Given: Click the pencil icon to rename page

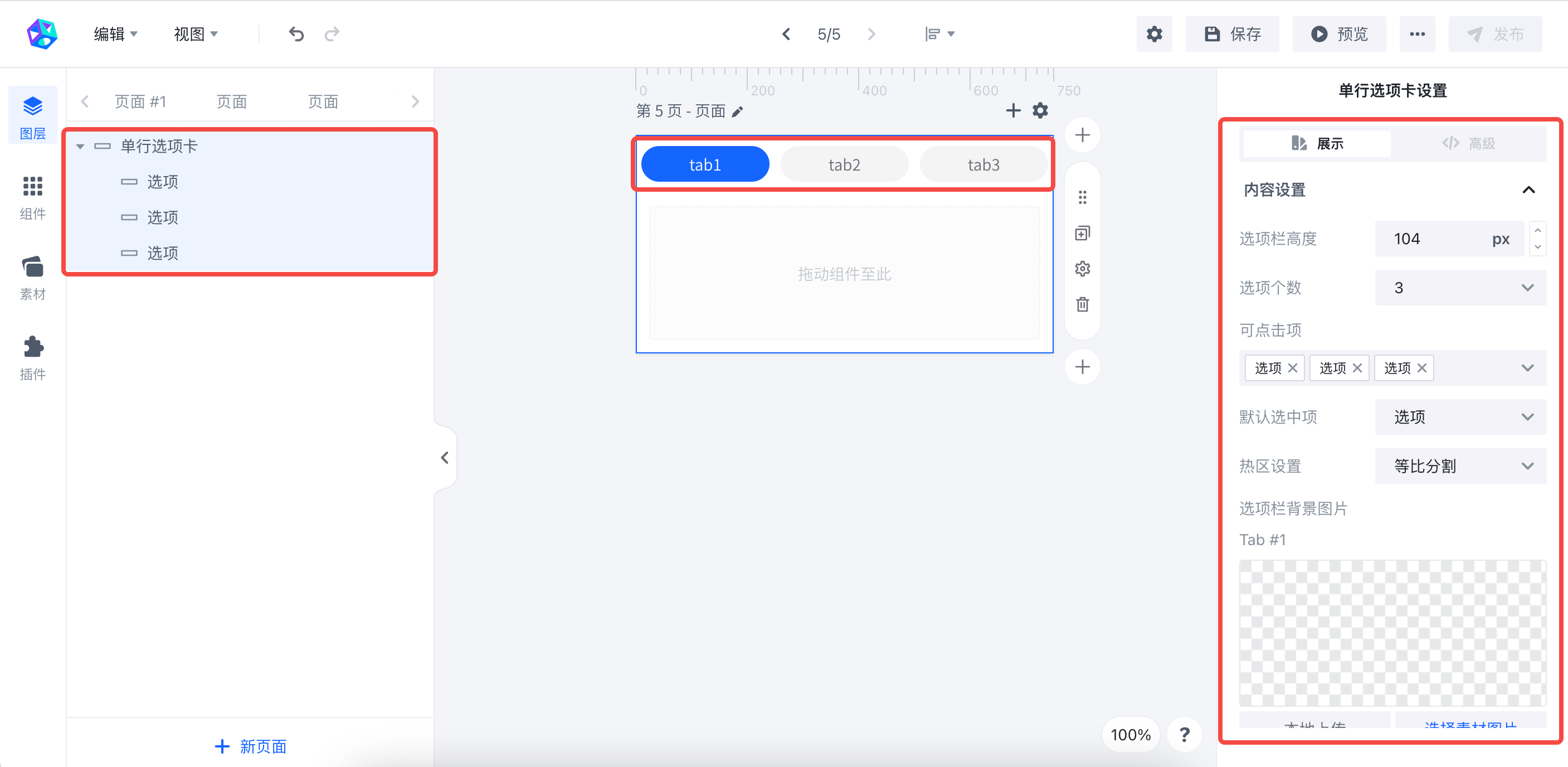Looking at the screenshot, I should 737,111.
